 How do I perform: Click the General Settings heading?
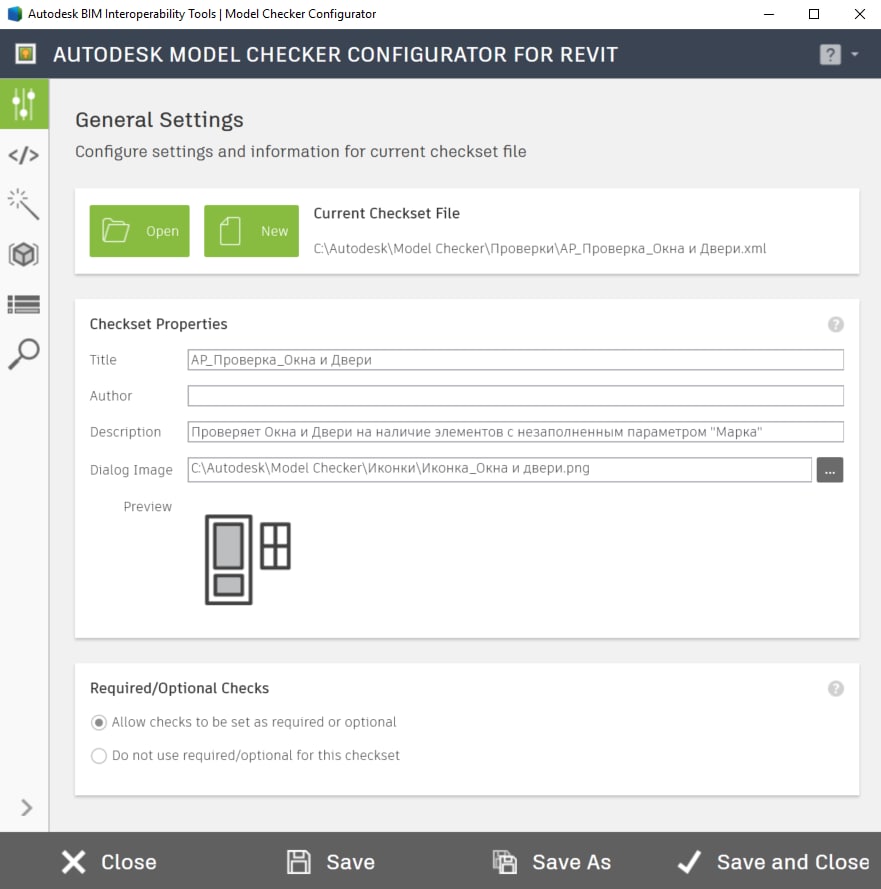pyautogui.click(x=159, y=120)
